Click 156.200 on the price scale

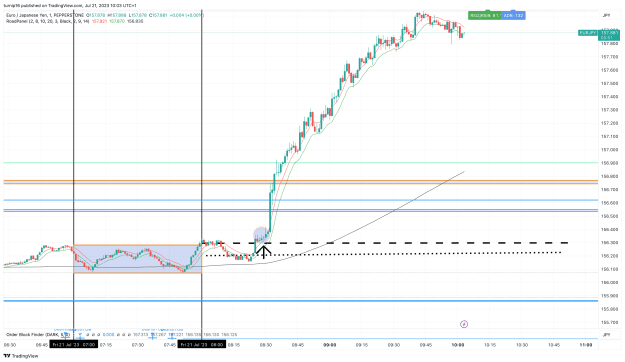coord(609,256)
